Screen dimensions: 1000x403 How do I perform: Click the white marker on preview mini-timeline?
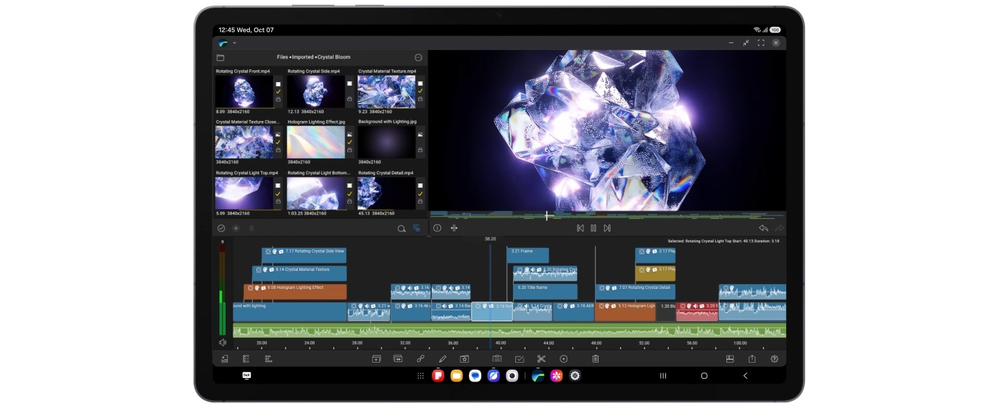pos(547,216)
